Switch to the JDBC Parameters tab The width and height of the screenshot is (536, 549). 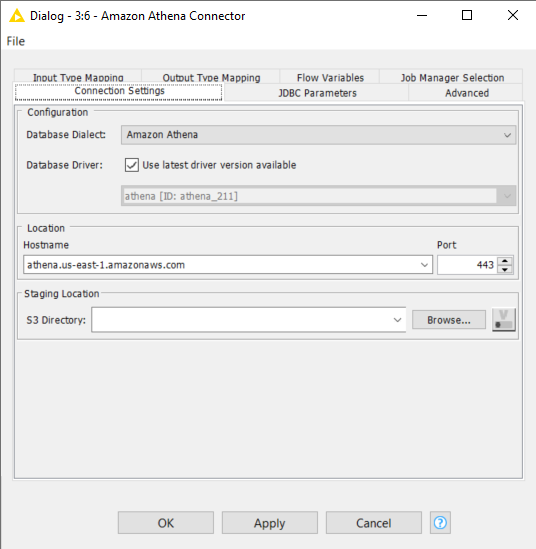coord(317,93)
